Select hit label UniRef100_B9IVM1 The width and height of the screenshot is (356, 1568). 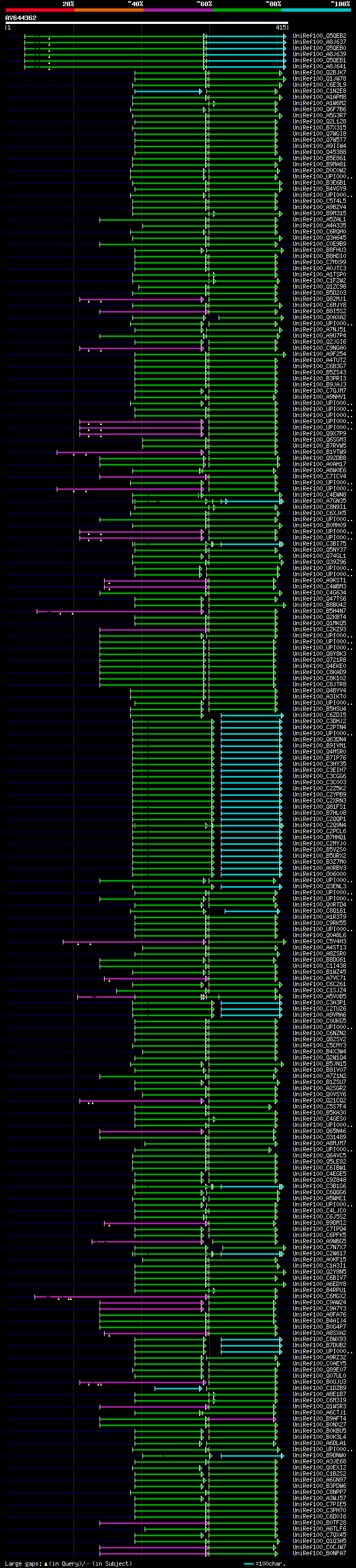click(319, 746)
